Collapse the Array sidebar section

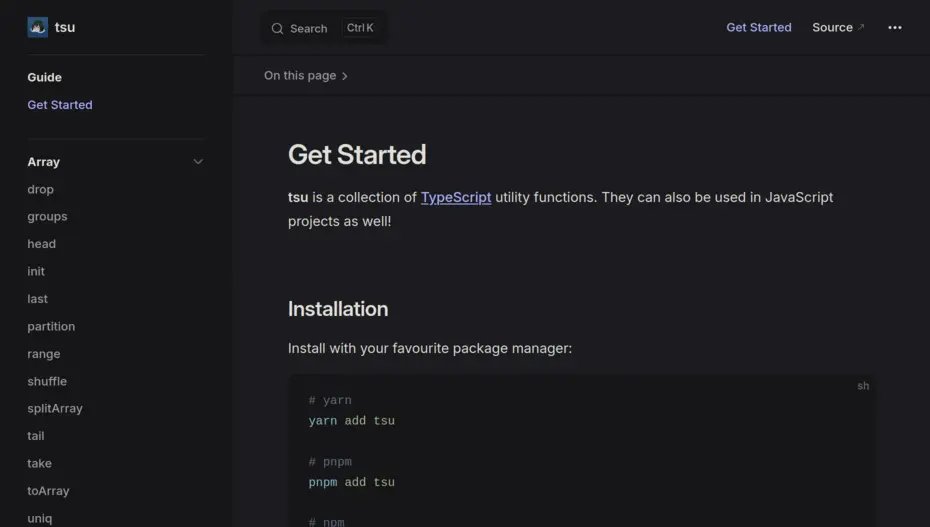198,162
